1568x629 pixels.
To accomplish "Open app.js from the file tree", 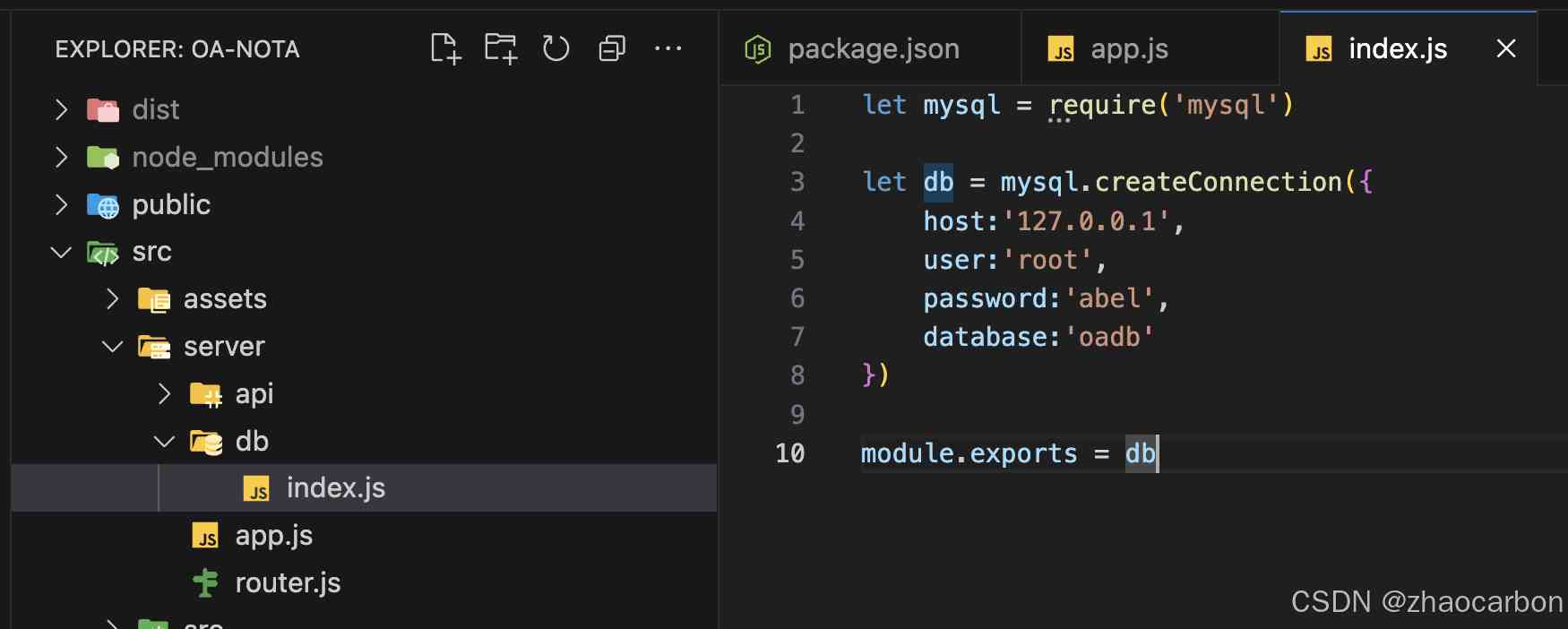I will click(273, 536).
